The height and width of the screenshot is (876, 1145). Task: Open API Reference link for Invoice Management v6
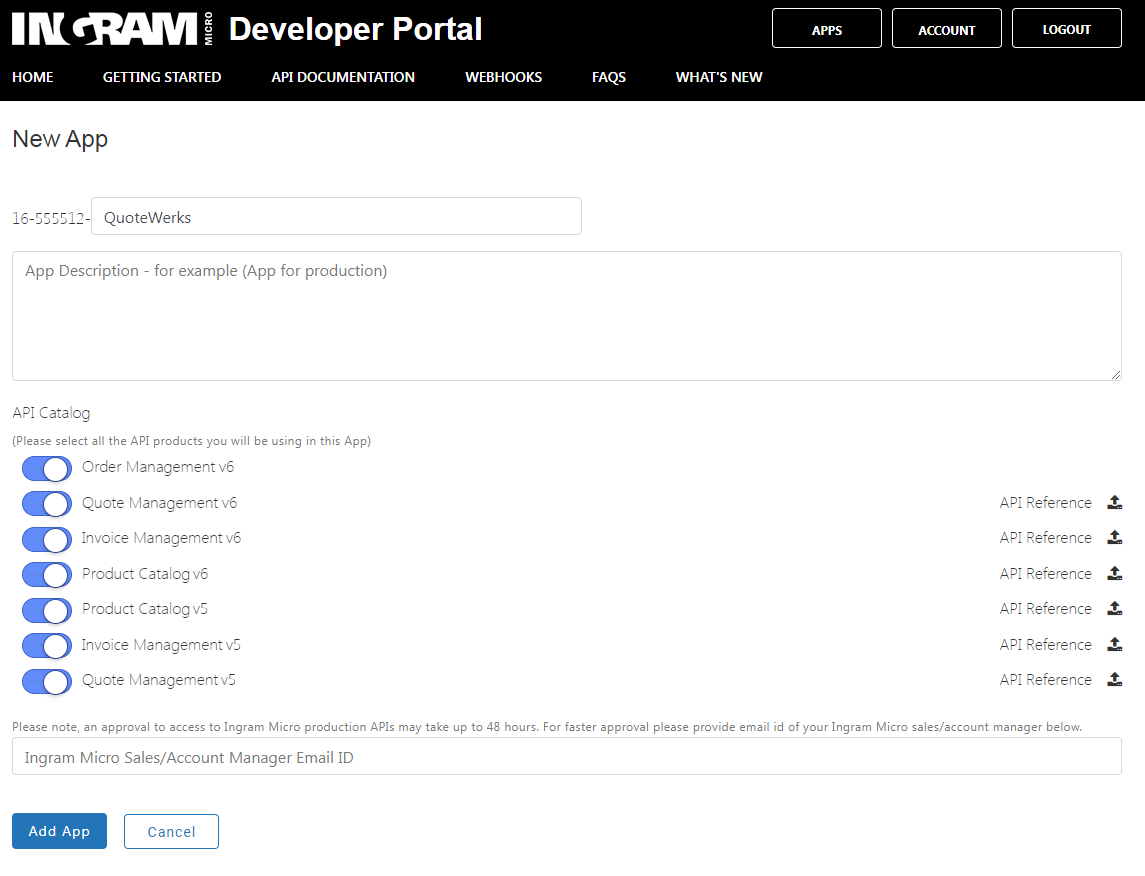point(1046,538)
